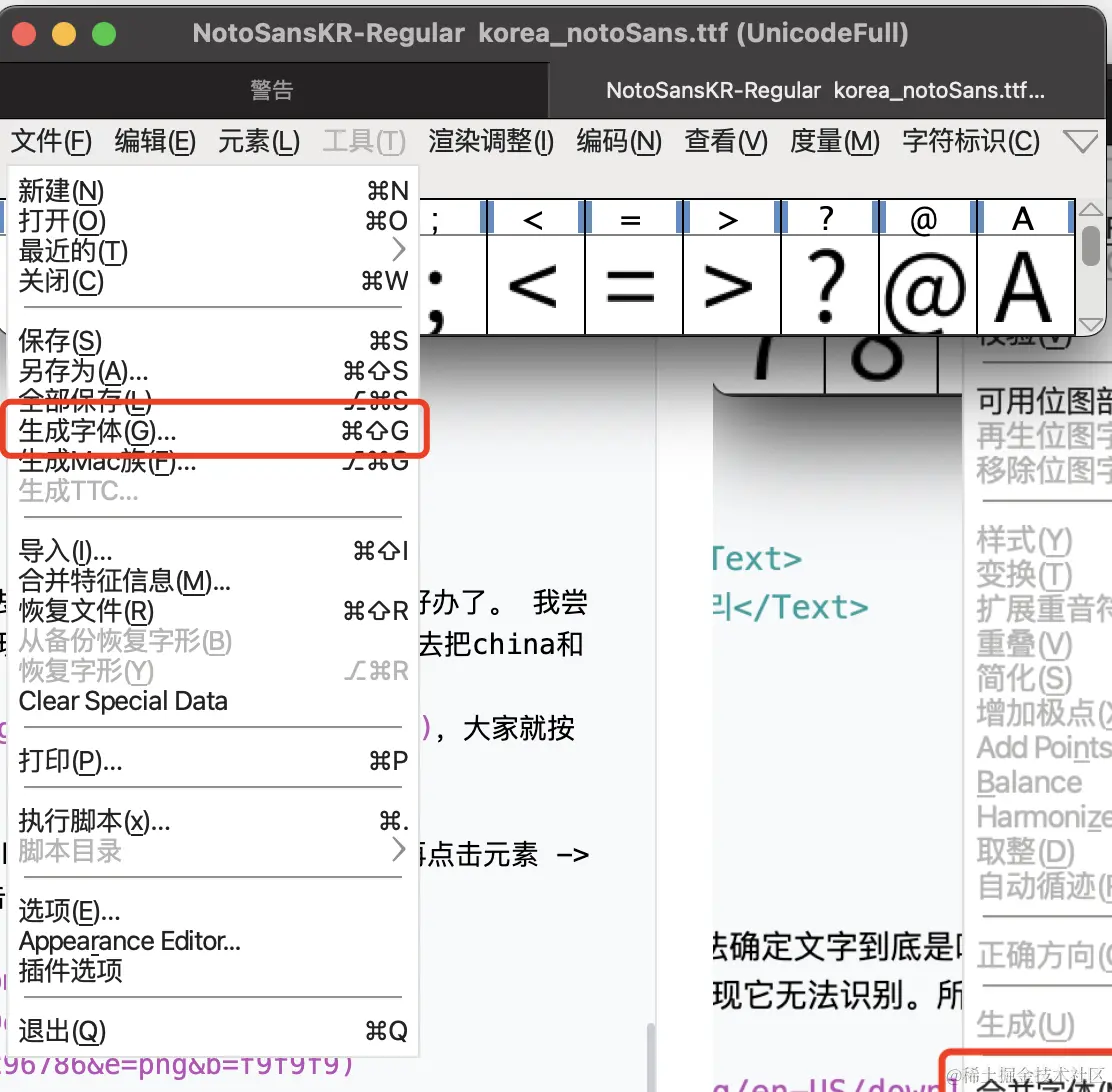Choose 插件选项 menu item
Image resolution: width=1112 pixels, height=1092 pixels.
point(213,971)
